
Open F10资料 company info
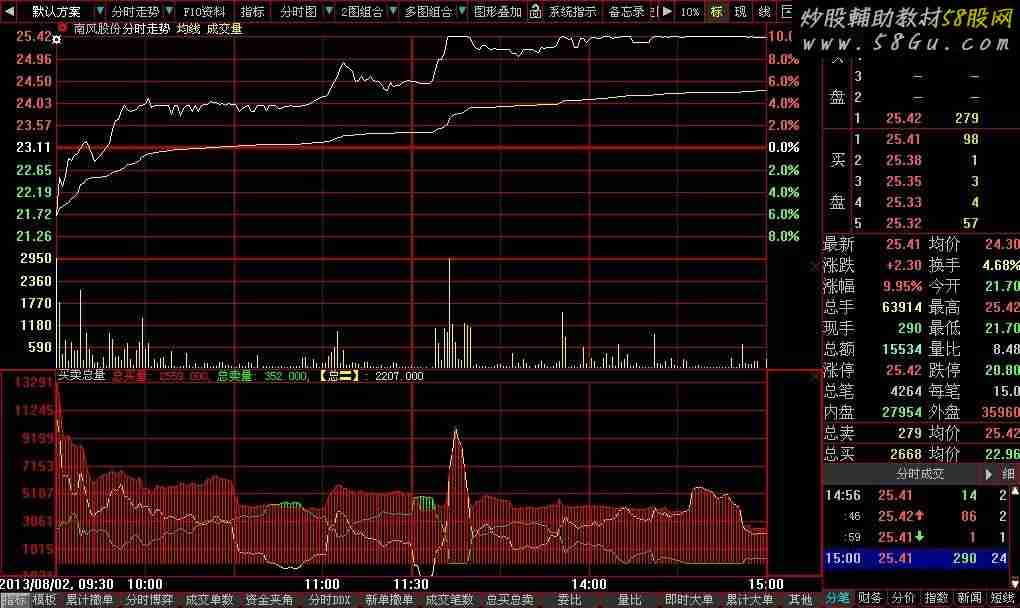pyautogui.click(x=204, y=12)
